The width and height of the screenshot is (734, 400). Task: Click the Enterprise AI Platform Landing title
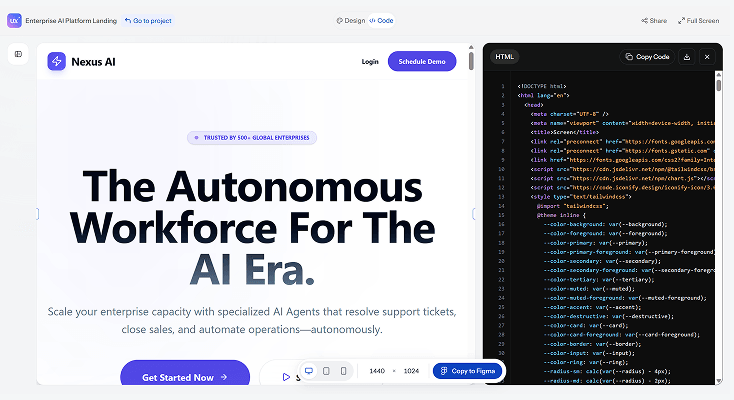click(x=71, y=21)
